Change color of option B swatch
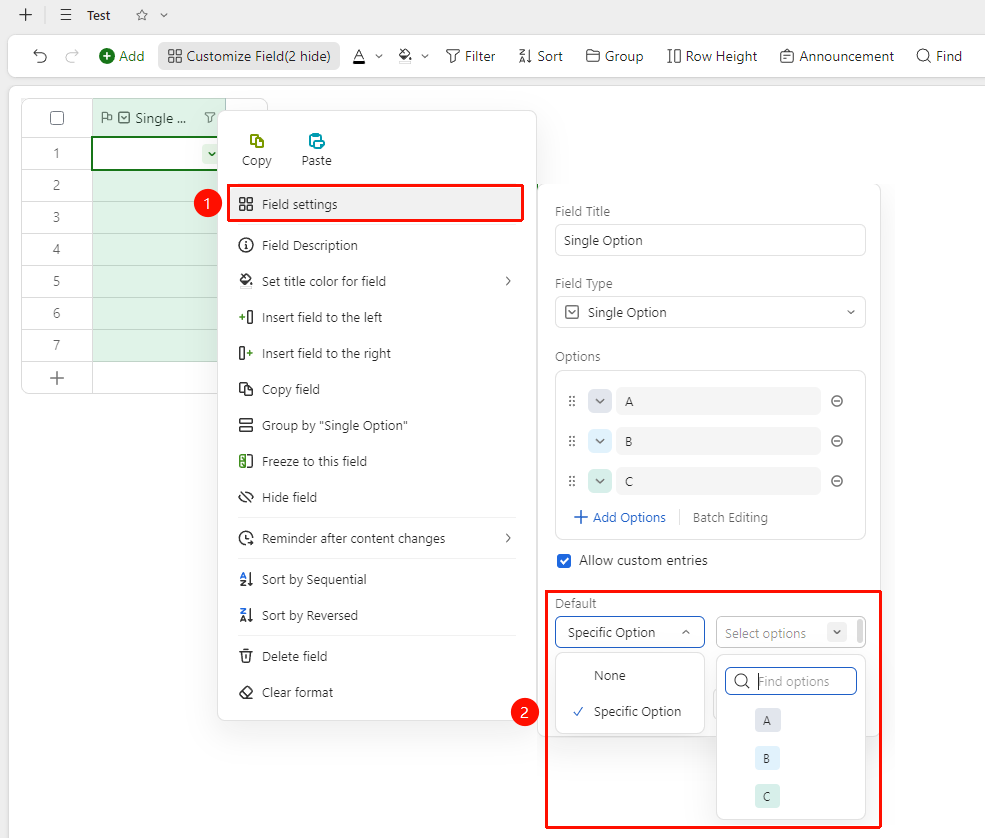This screenshot has width=985, height=838. click(600, 442)
